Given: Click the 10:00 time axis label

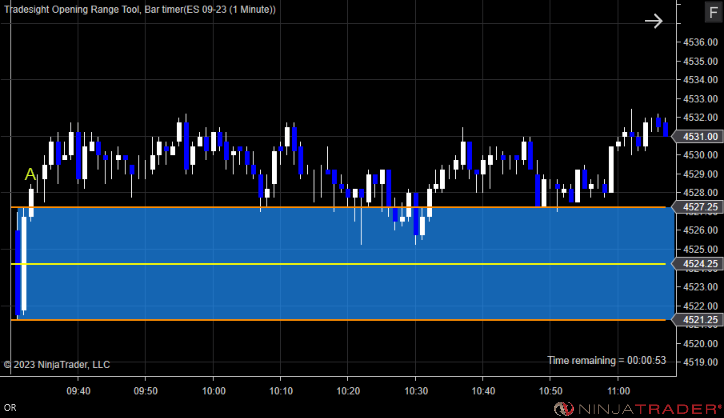Looking at the screenshot, I should click(x=214, y=391).
